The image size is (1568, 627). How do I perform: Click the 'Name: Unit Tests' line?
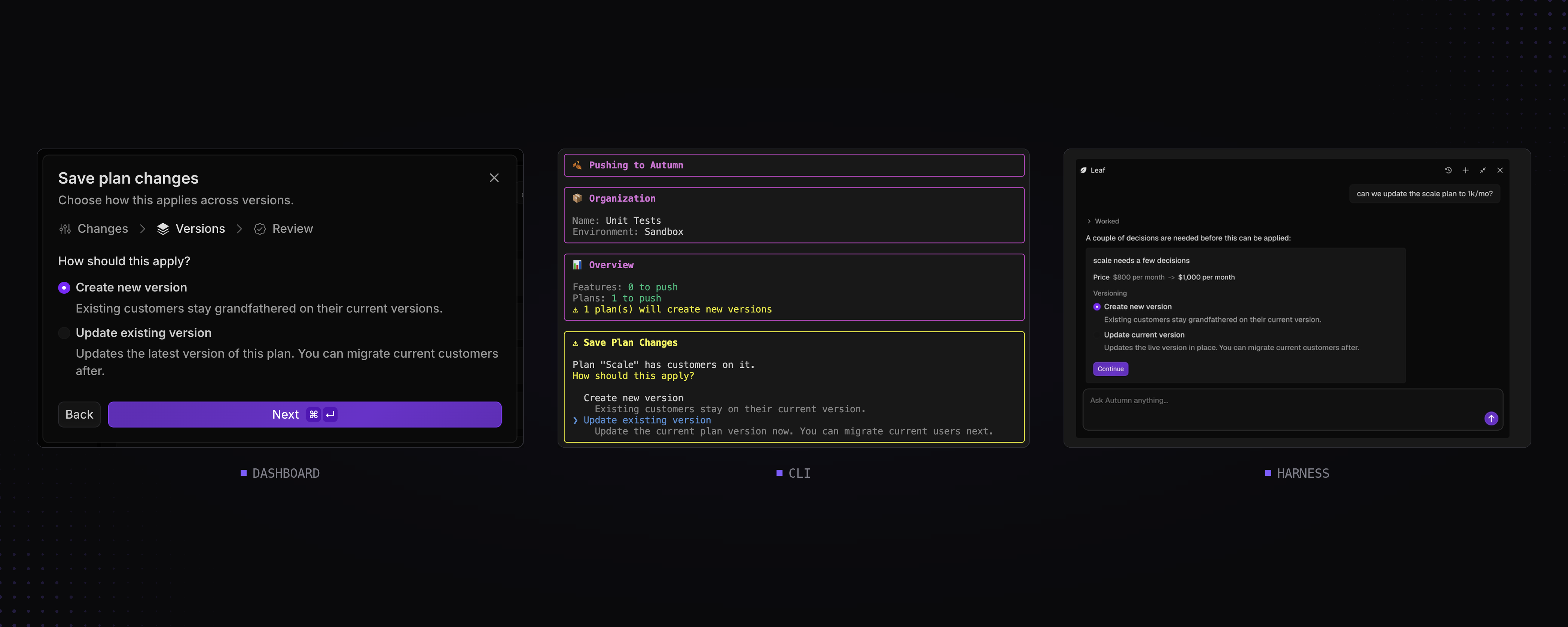pyautogui.click(x=617, y=220)
